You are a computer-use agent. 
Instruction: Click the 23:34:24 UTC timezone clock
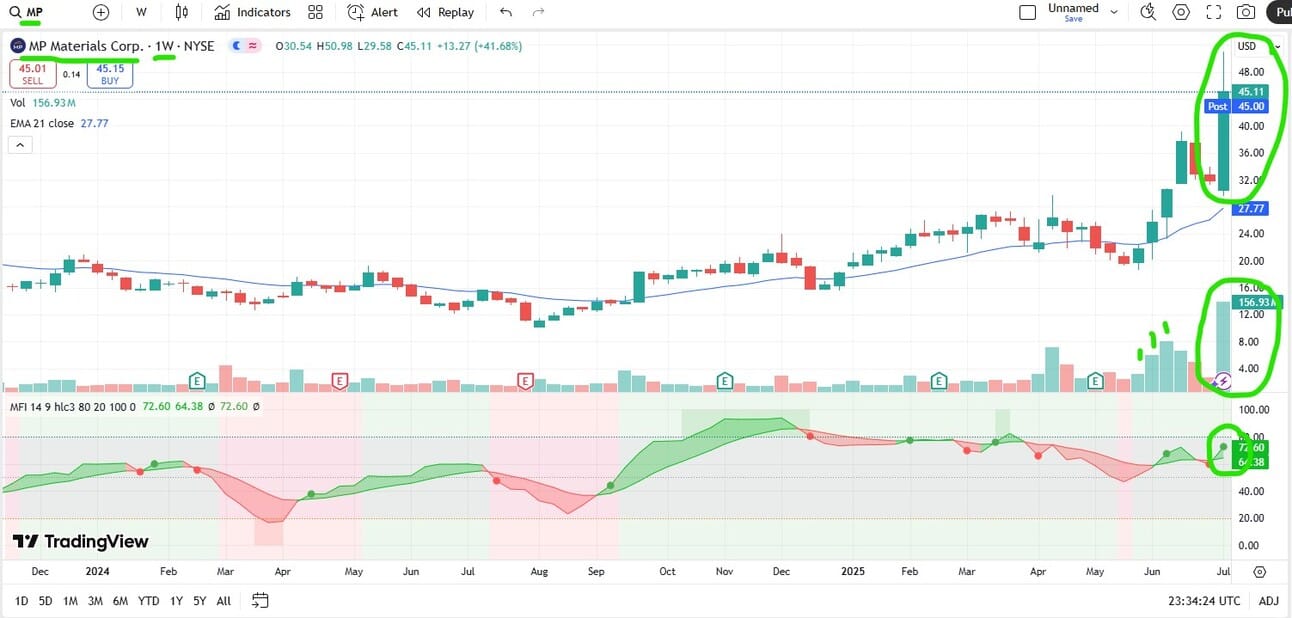[1204, 601]
